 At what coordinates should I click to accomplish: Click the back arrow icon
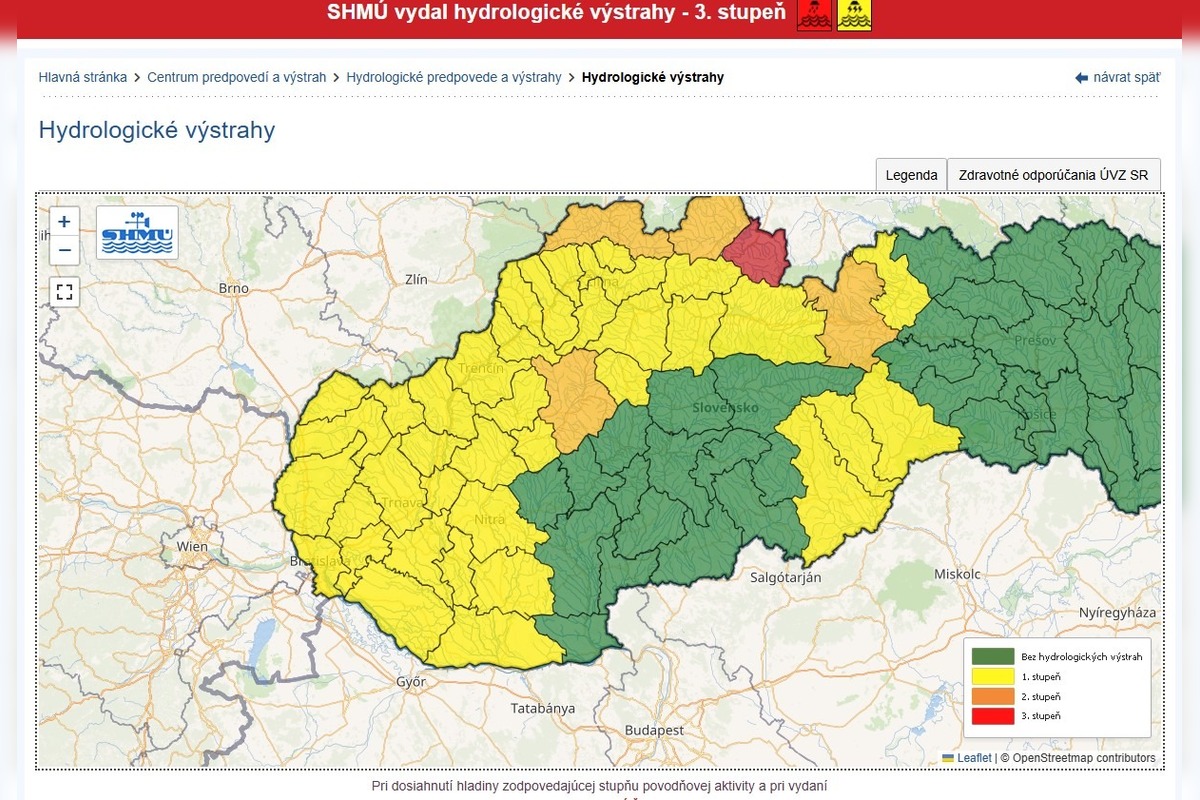click(1081, 78)
